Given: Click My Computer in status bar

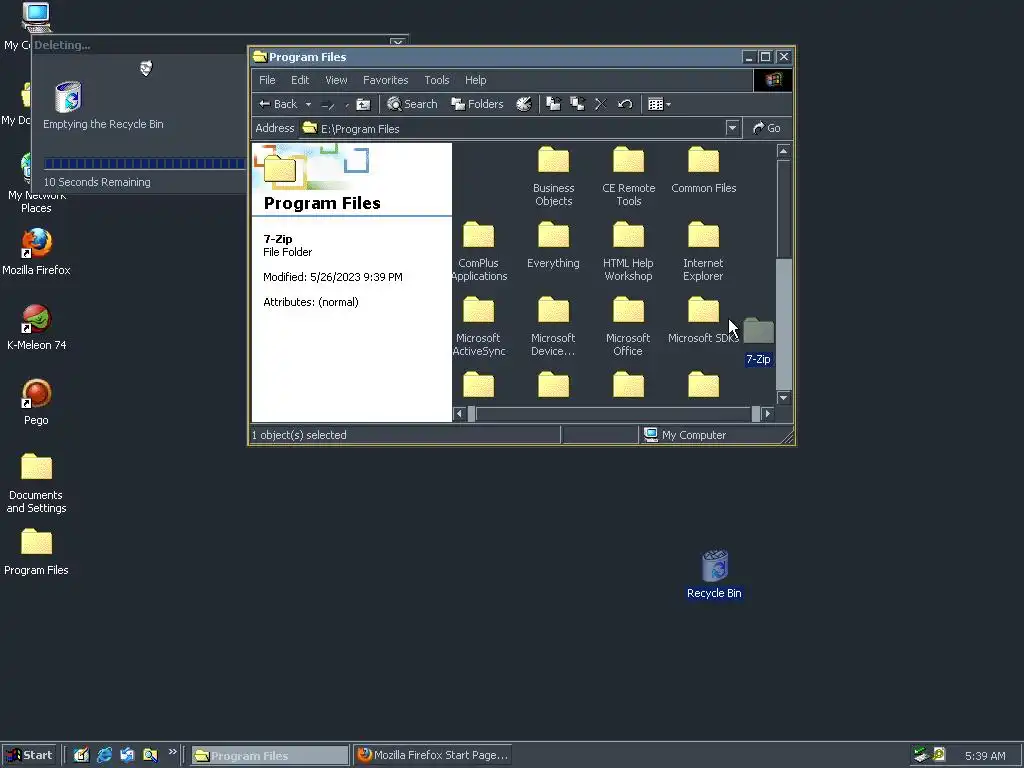Looking at the screenshot, I should click(x=684, y=435).
